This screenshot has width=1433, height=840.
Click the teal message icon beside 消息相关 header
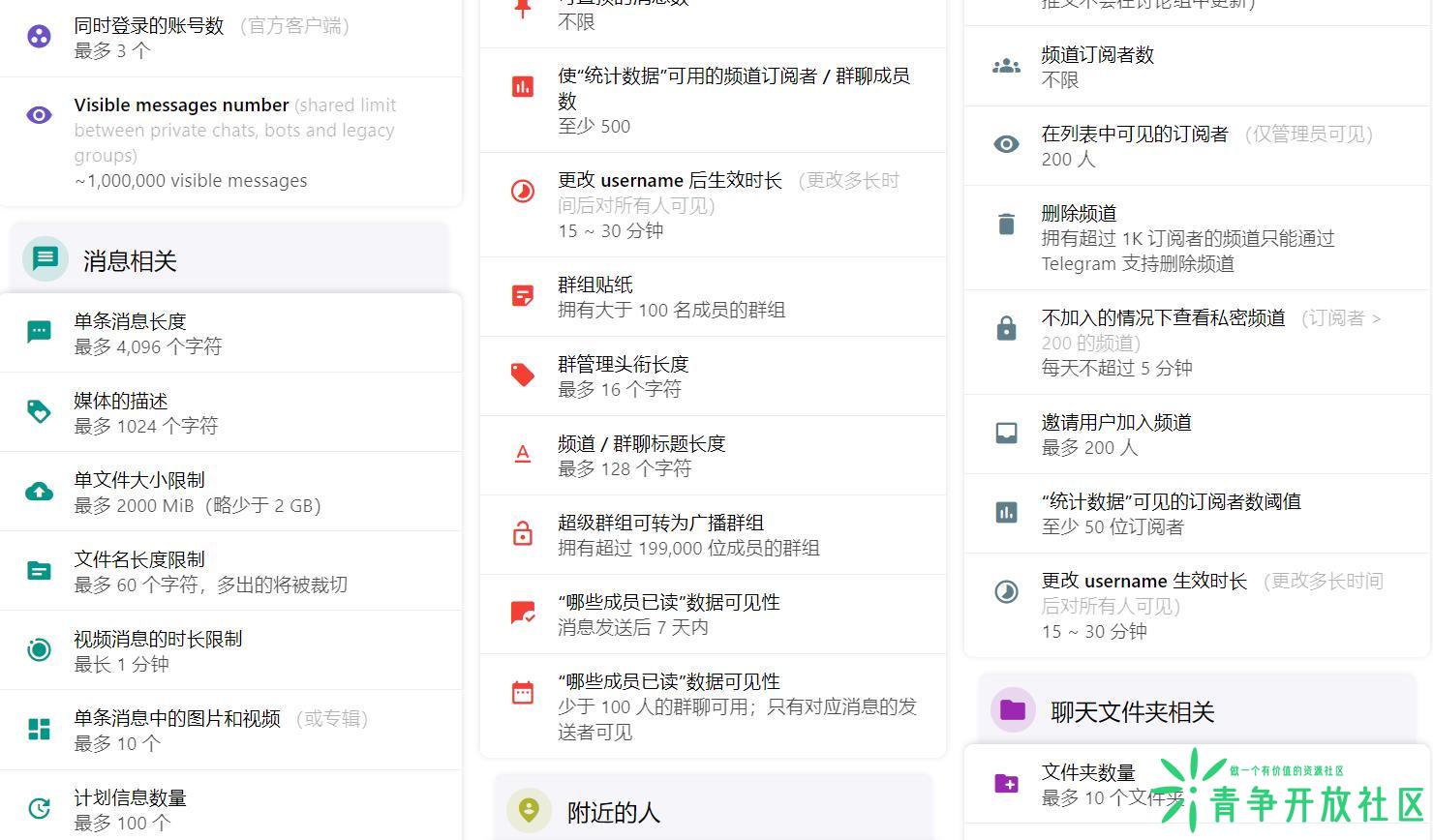[46, 258]
